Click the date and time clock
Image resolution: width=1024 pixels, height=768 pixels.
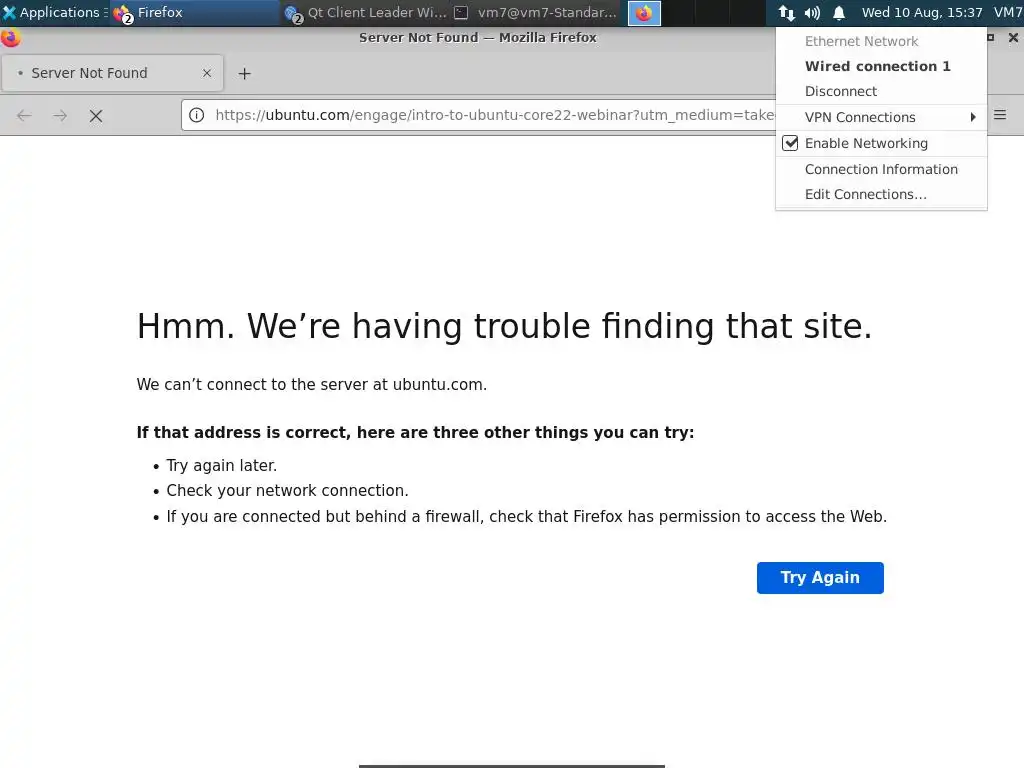(x=921, y=12)
